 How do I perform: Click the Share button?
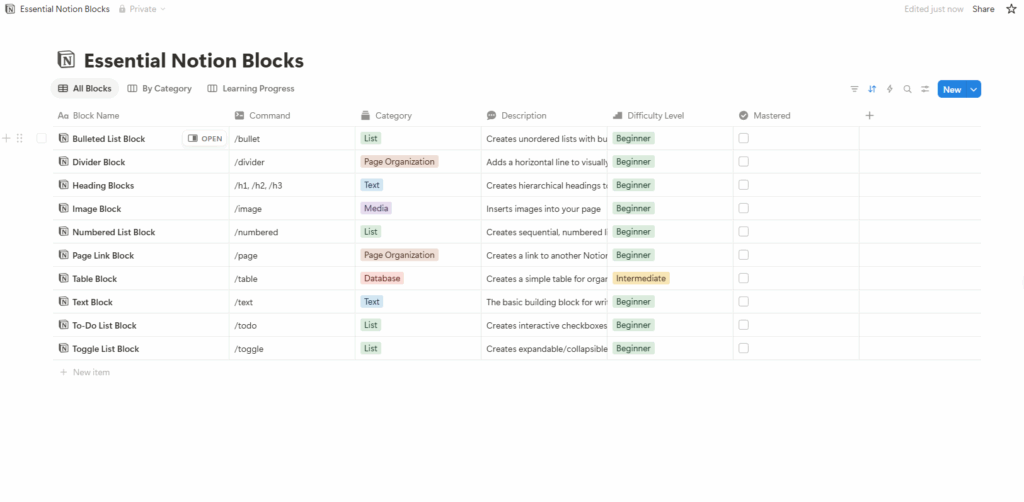(x=983, y=9)
